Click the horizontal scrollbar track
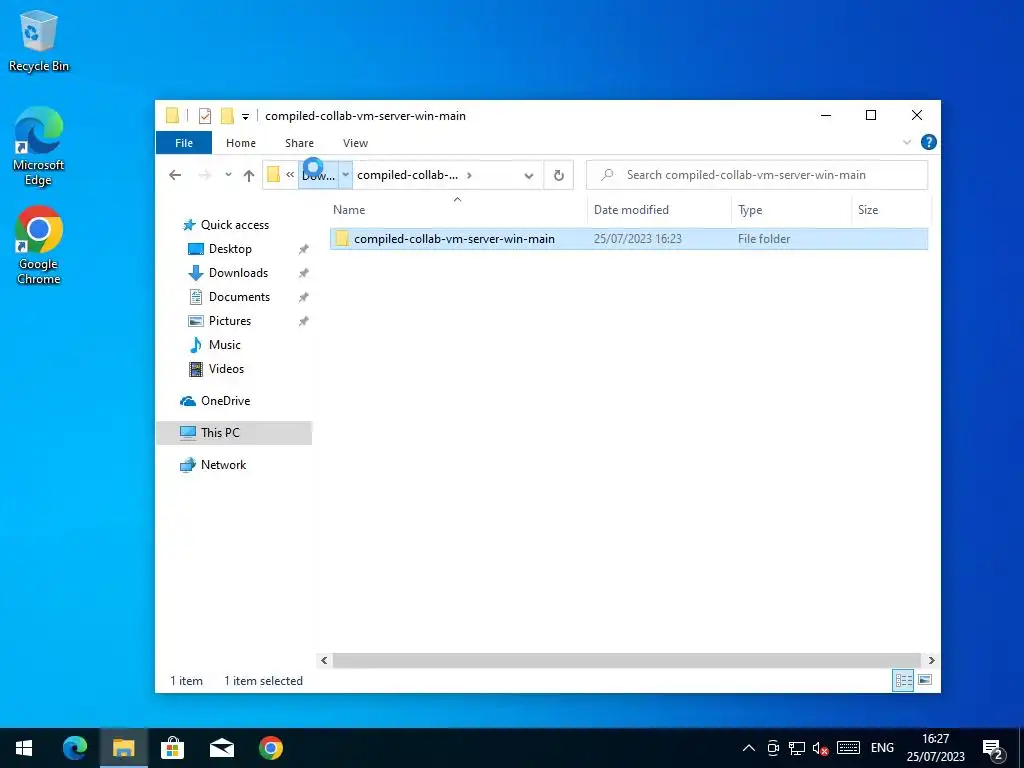This screenshot has width=1024, height=768. [x=627, y=660]
